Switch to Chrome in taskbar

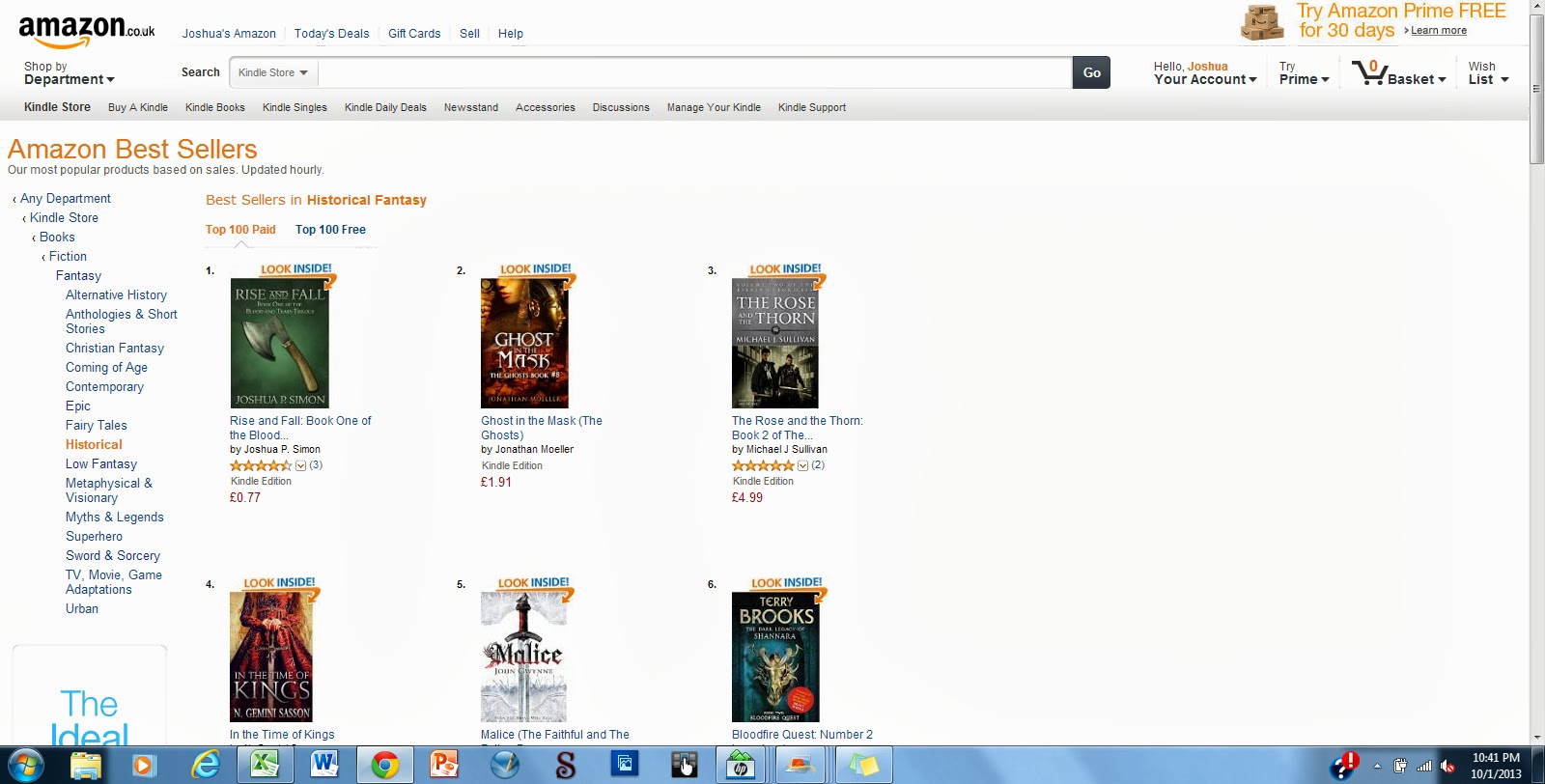tap(385, 766)
